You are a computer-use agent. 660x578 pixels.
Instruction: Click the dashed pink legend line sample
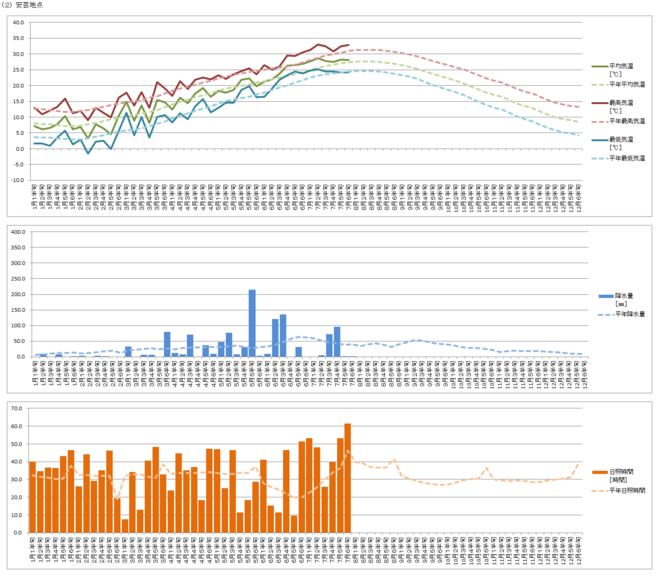pos(600,122)
